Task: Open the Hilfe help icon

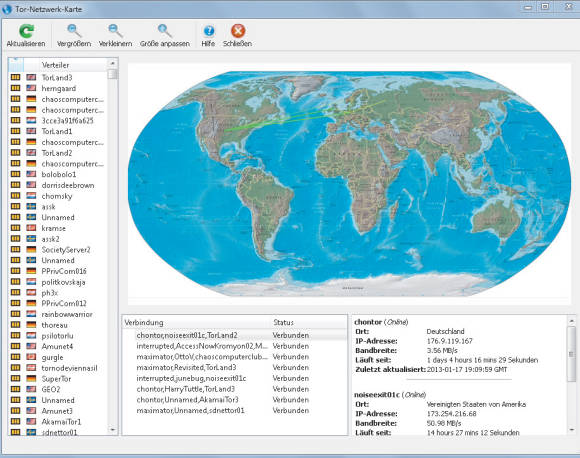Action: pyautogui.click(x=209, y=31)
